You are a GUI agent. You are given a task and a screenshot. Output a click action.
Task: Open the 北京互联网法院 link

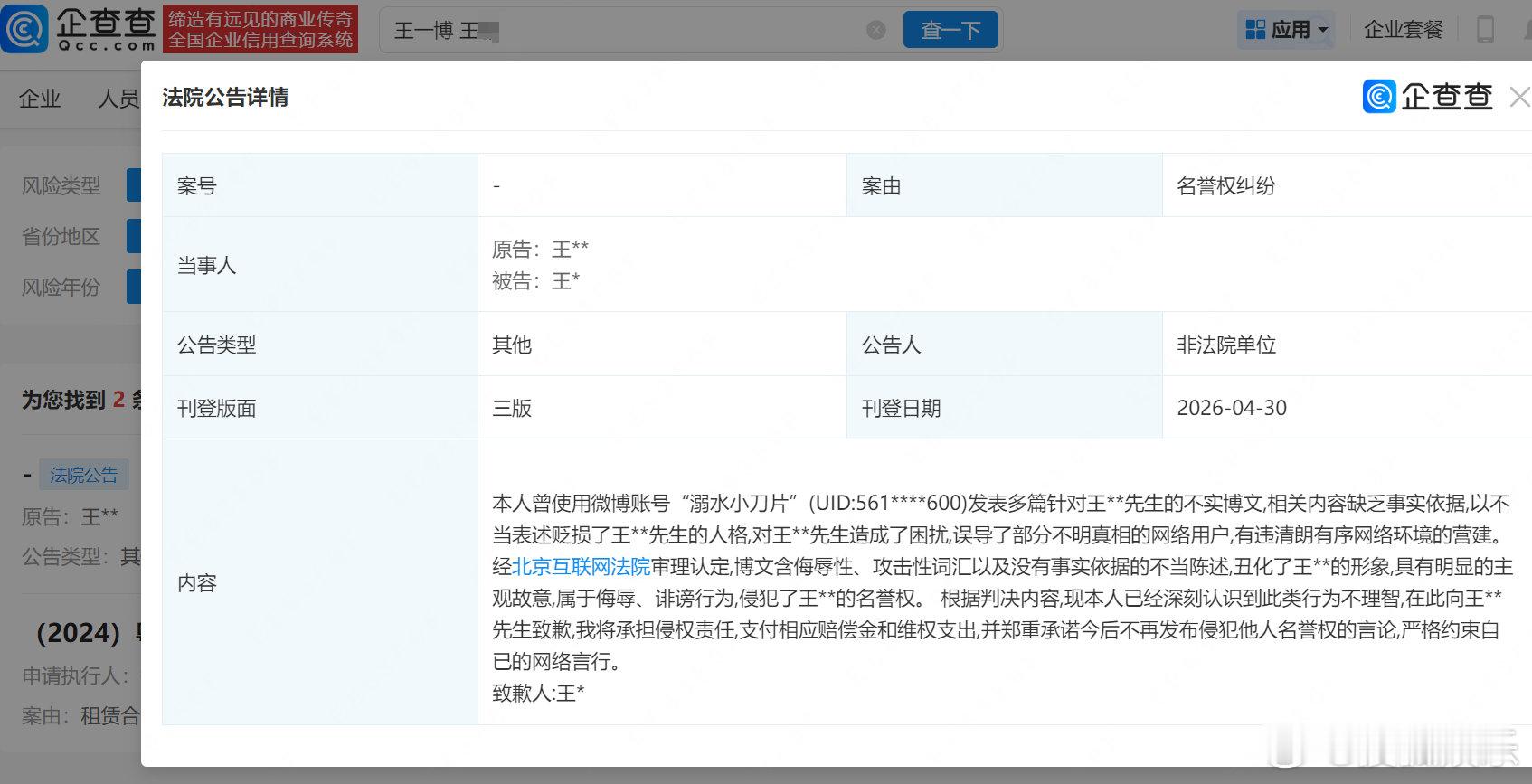click(x=582, y=567)
